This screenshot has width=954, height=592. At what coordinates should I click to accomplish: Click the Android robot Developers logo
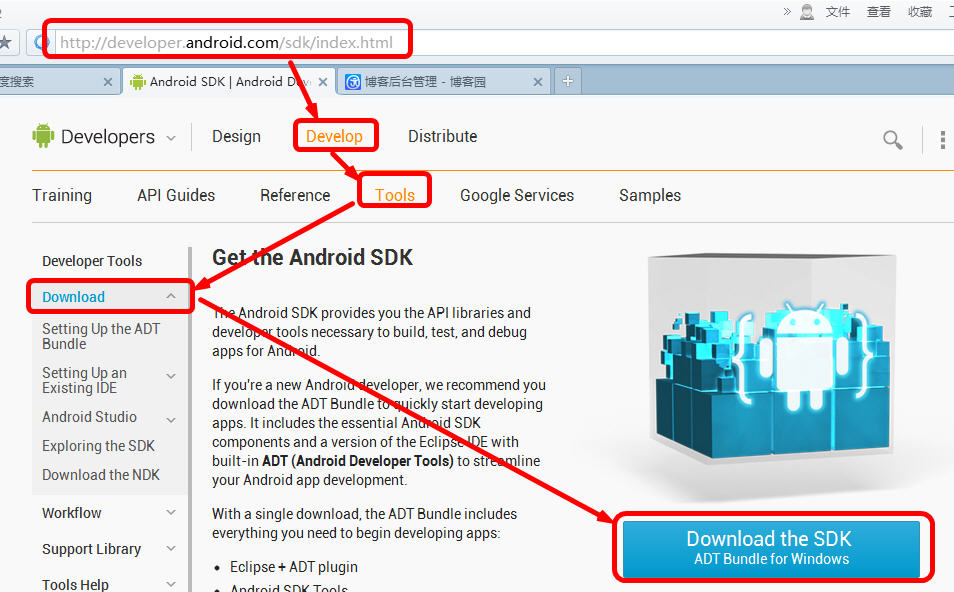coord(43,136)
